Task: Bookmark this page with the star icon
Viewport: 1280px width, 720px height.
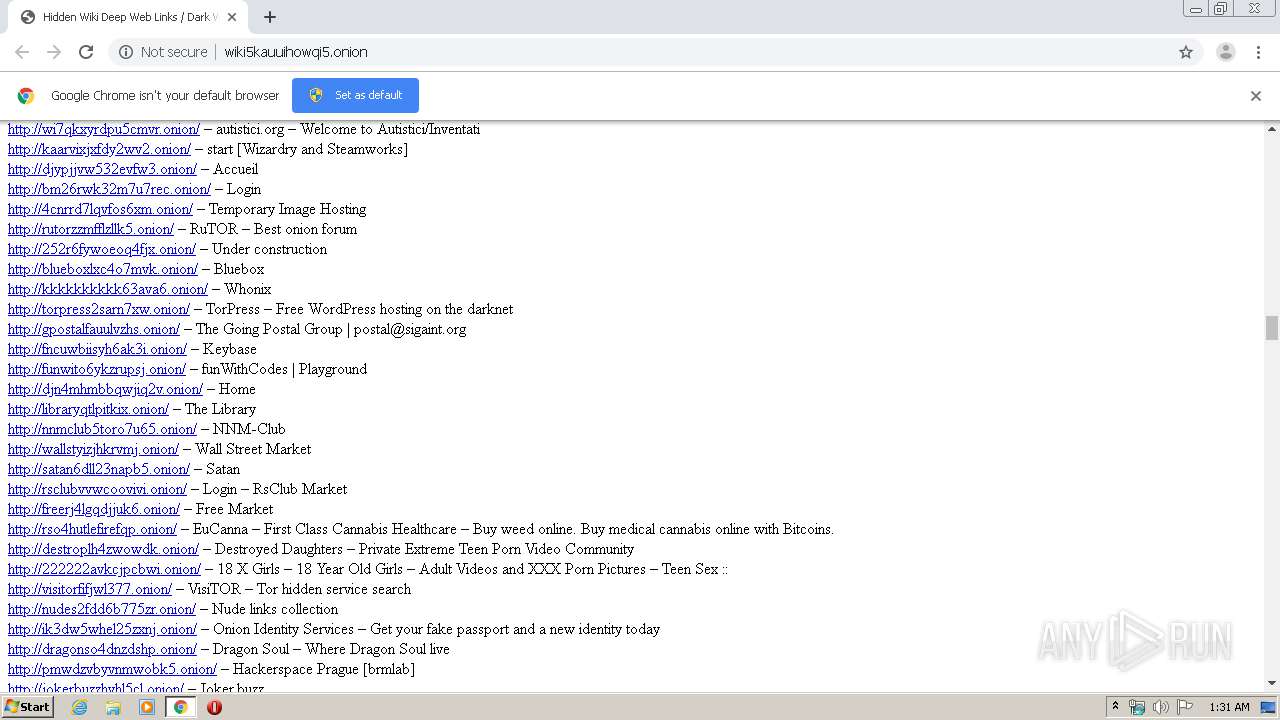Action: (1186, 52)
